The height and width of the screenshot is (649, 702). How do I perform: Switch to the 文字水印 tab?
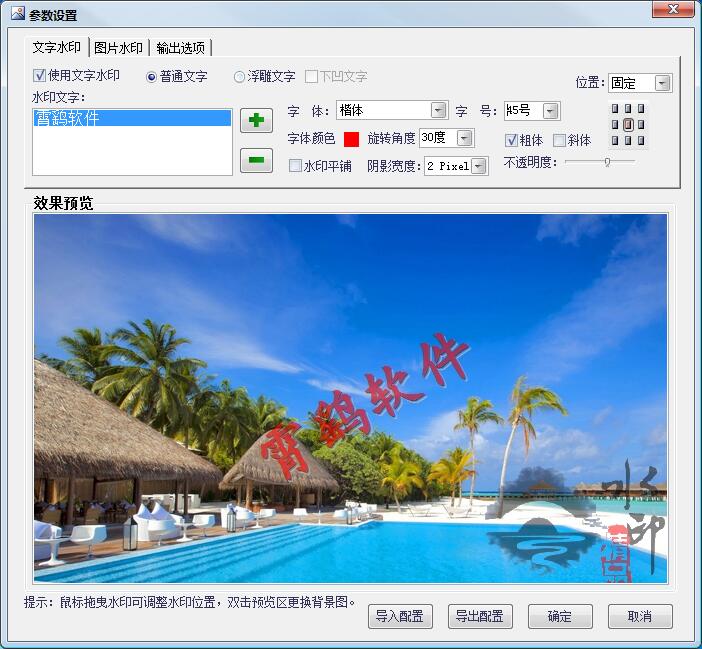coord(57,47)
